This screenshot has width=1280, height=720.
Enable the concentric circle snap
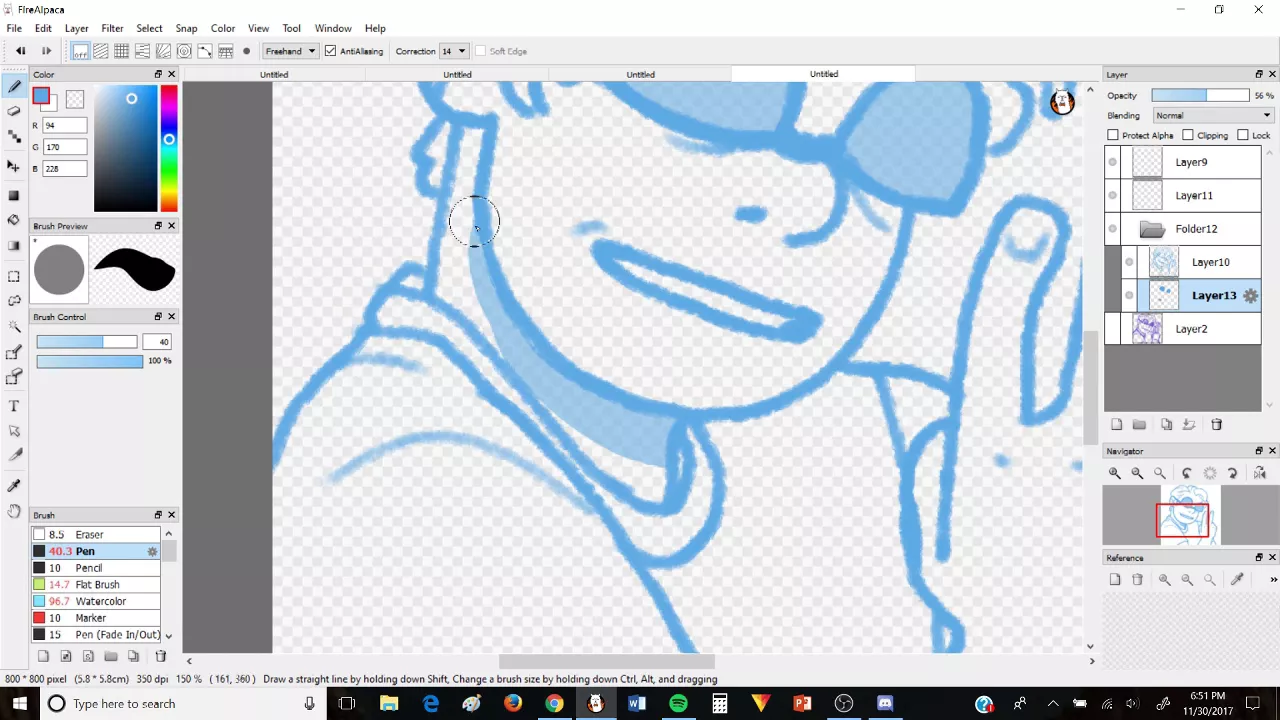tap(185, 51)
